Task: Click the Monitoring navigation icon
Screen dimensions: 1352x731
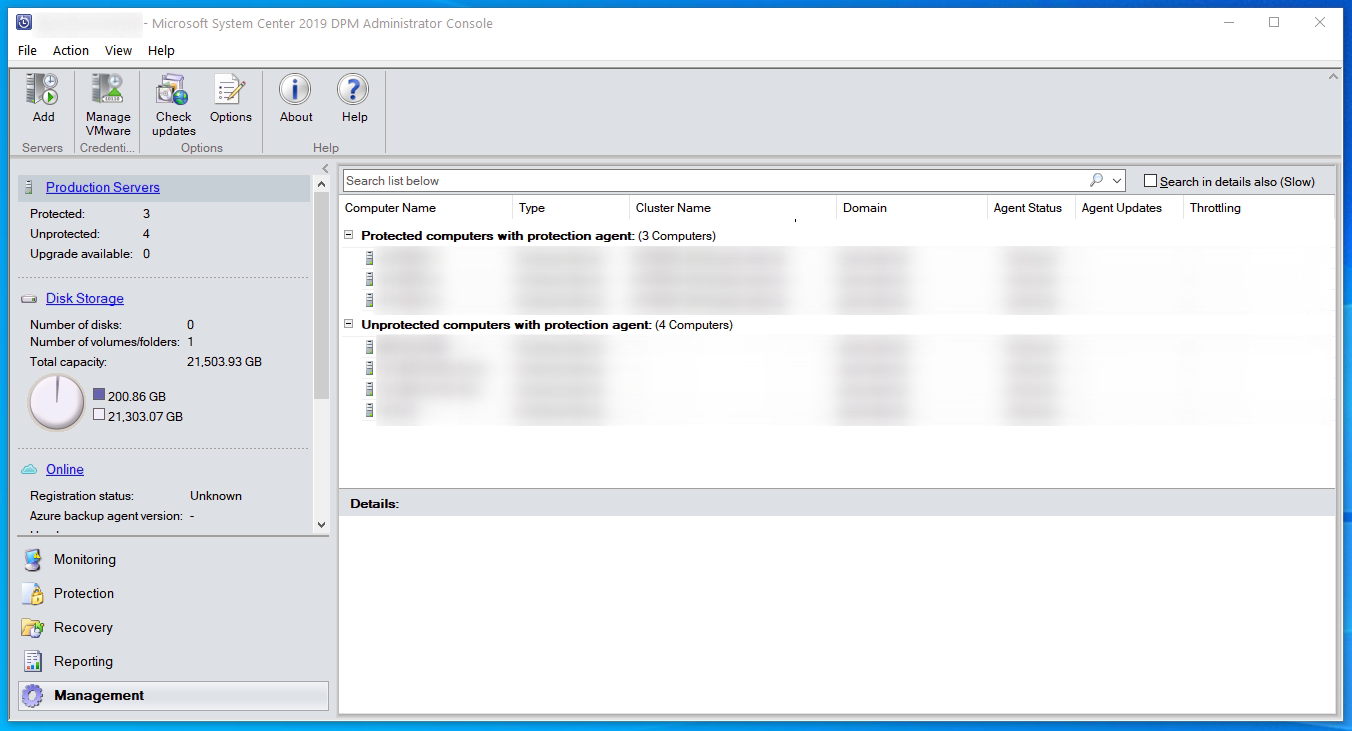Action: pos(33,560)
